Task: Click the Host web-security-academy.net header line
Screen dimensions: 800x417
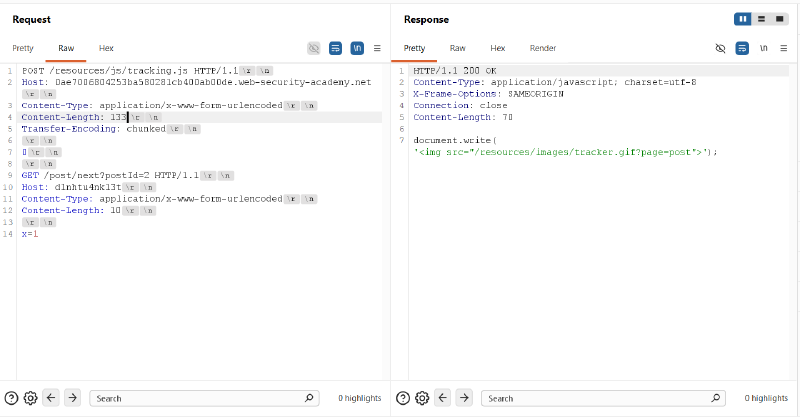Action: 196,82
